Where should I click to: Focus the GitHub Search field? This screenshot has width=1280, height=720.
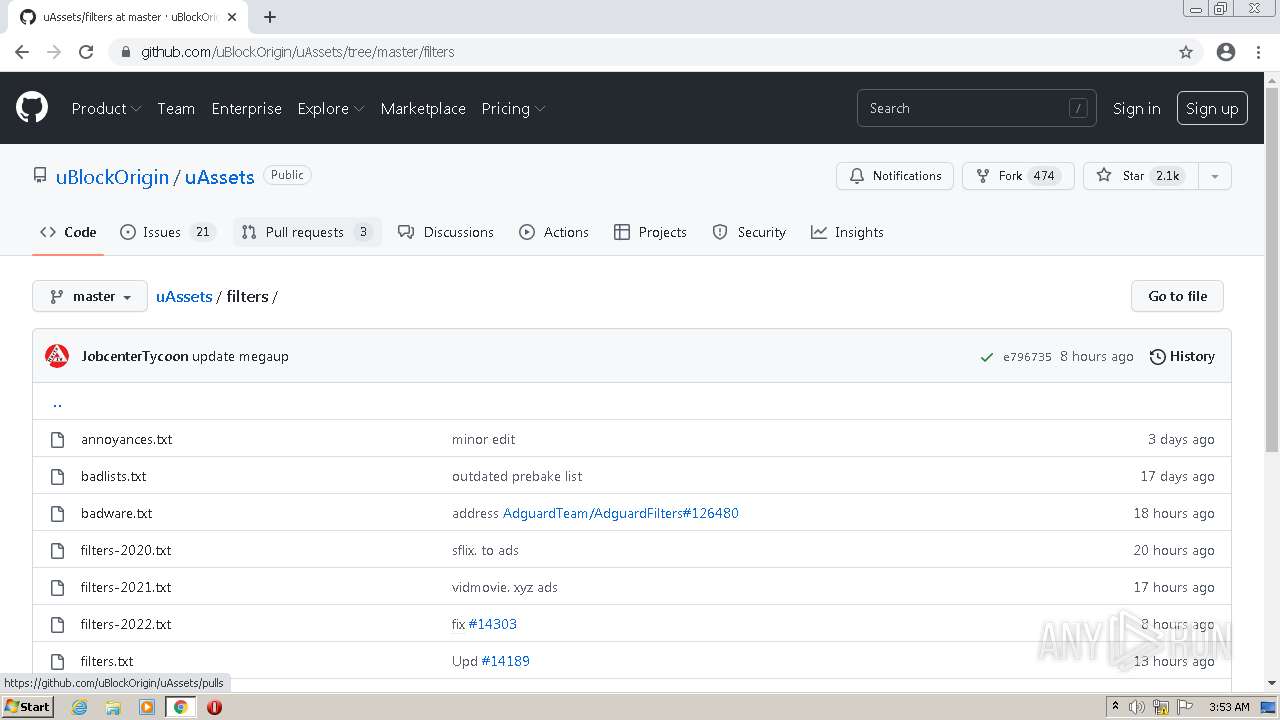tap(976, 108)
